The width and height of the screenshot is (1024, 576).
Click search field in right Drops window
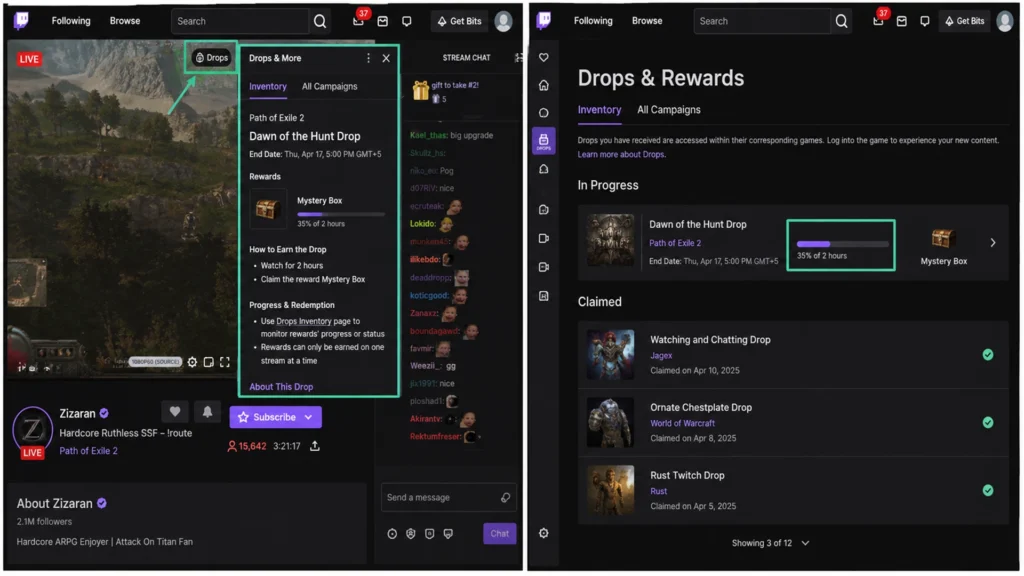(x=763, y=21)
